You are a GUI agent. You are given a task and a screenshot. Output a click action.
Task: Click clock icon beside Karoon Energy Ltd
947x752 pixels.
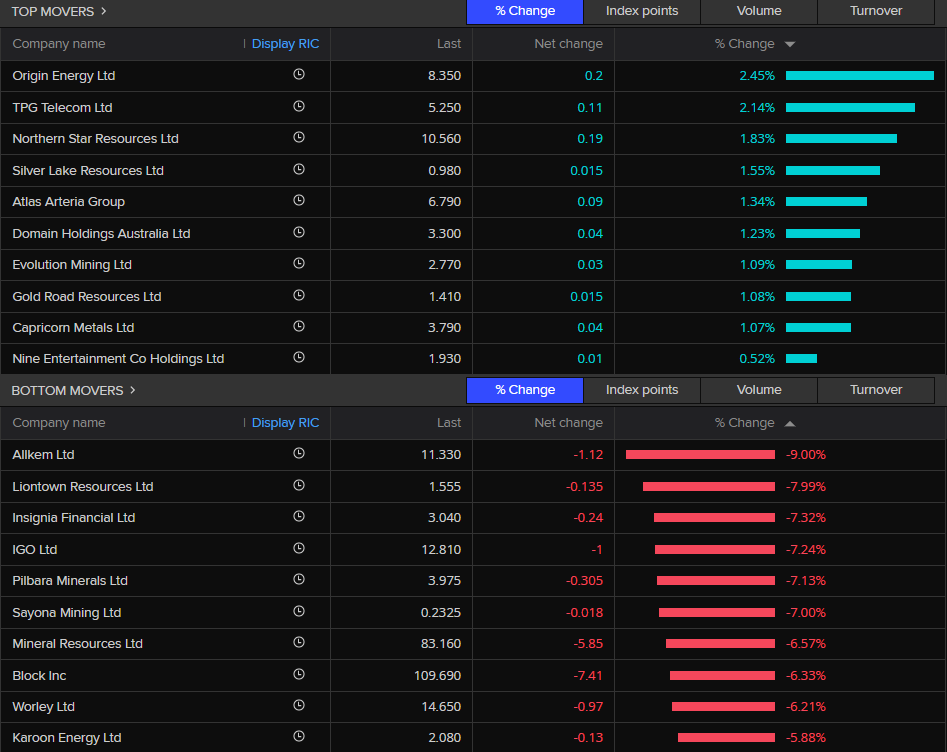299,736
